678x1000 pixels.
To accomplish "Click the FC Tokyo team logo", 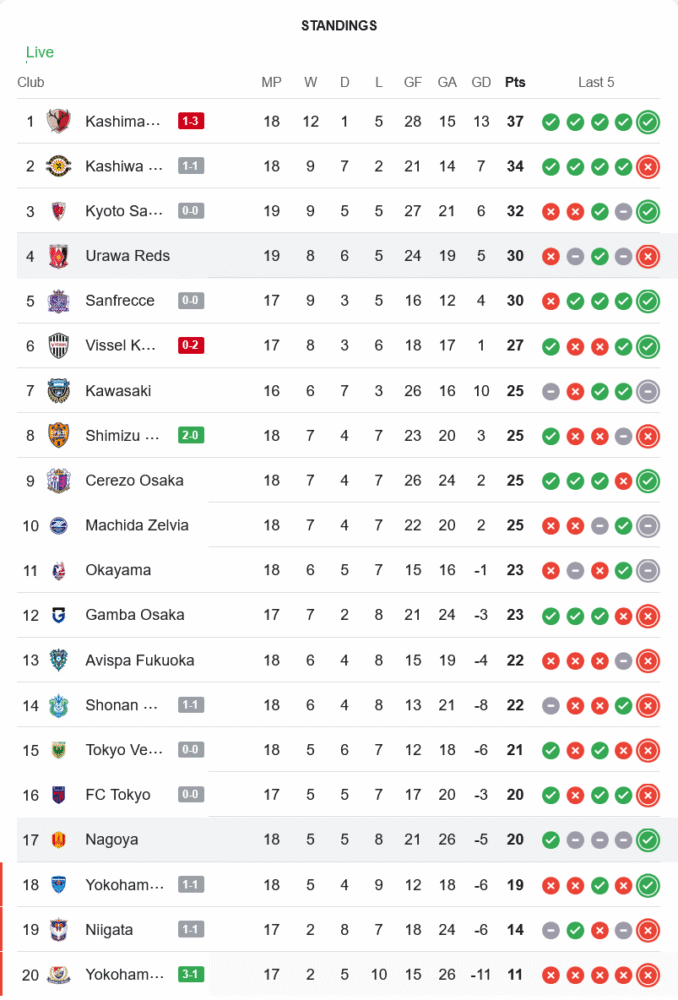I will point(59,795).
